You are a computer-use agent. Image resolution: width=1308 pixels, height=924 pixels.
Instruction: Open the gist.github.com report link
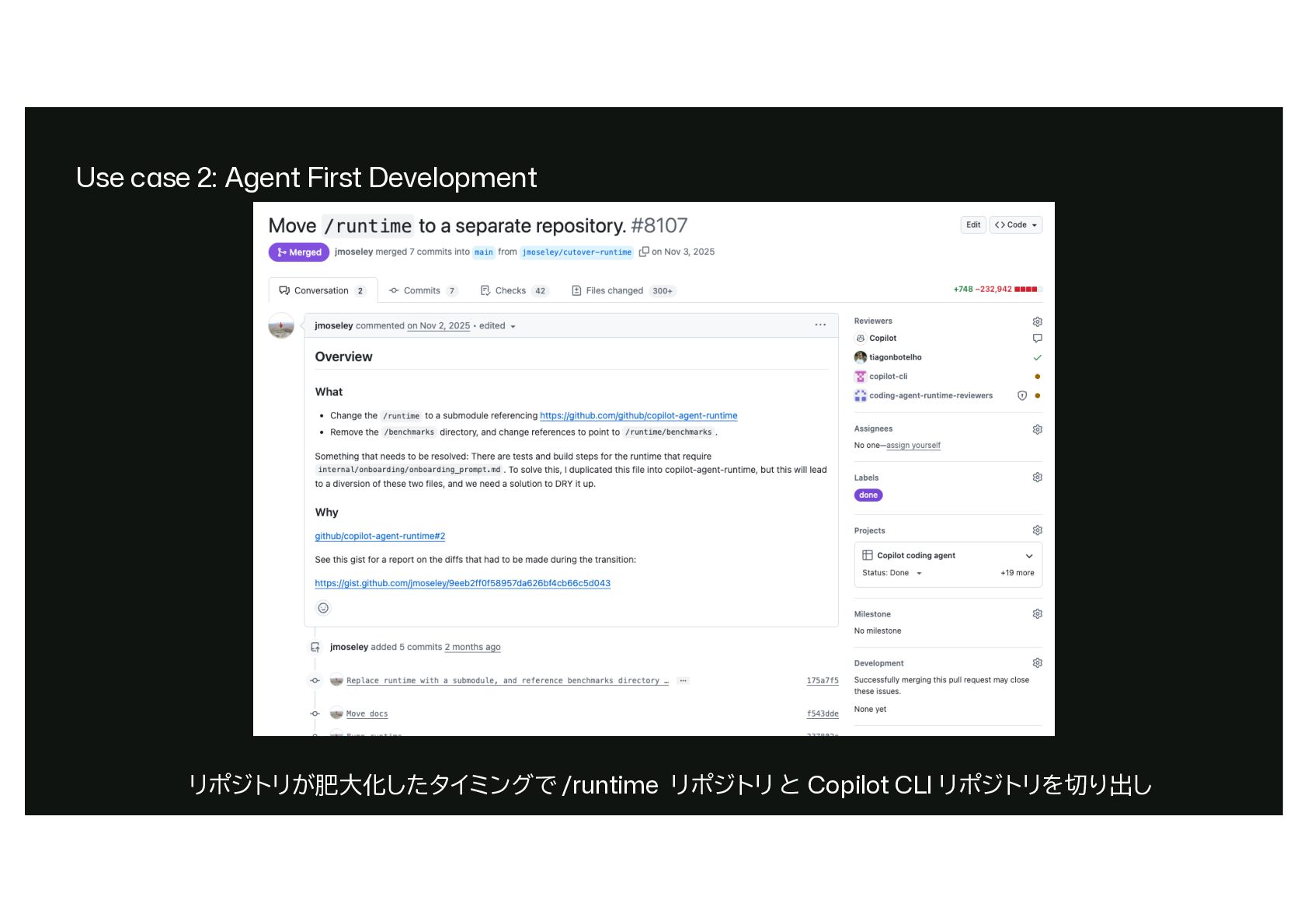tap(462, 584)
